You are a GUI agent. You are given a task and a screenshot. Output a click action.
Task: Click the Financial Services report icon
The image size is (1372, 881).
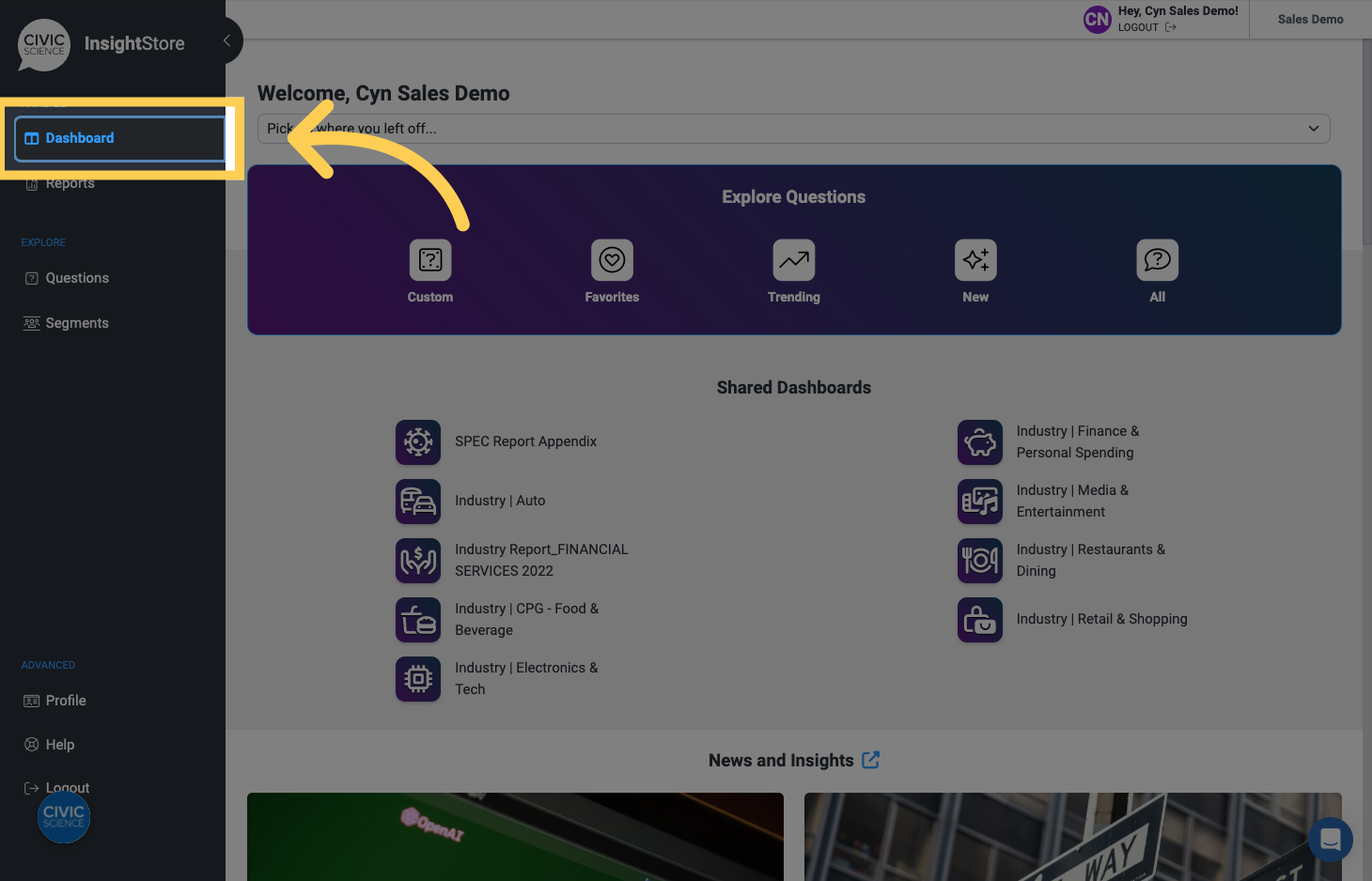tap(418, 561)
